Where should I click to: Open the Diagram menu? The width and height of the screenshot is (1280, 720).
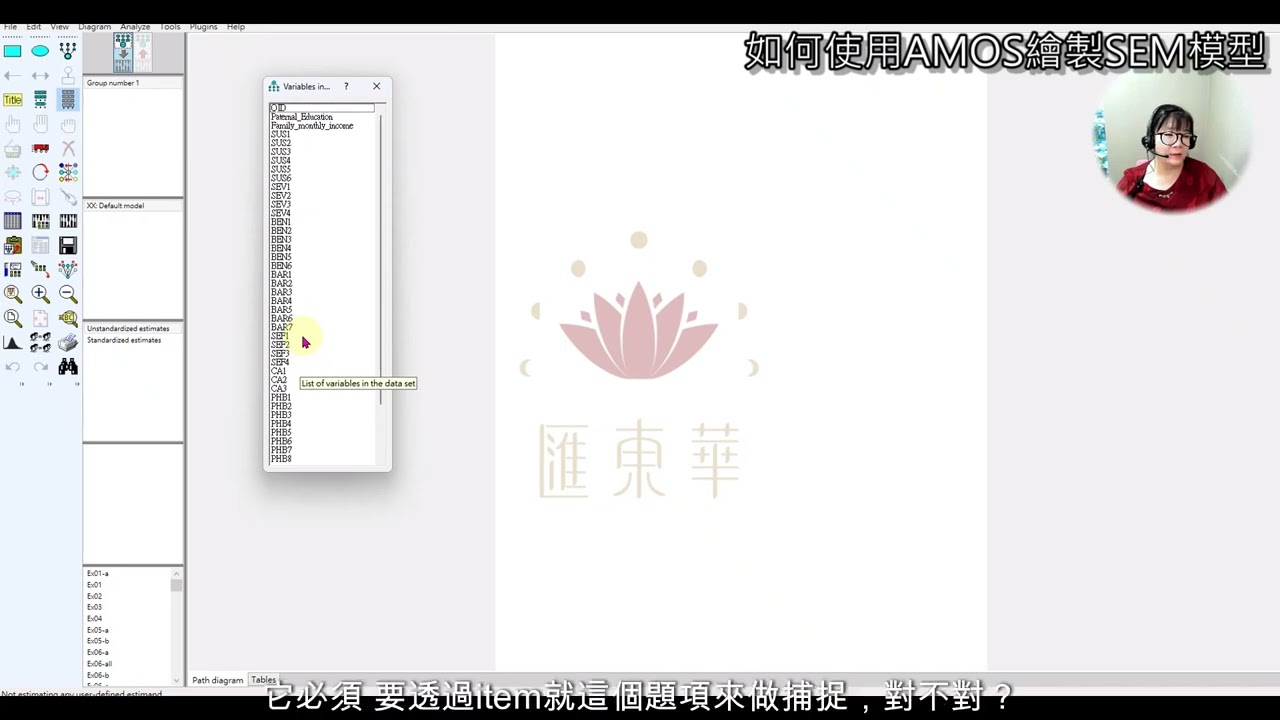click(95, 27)
